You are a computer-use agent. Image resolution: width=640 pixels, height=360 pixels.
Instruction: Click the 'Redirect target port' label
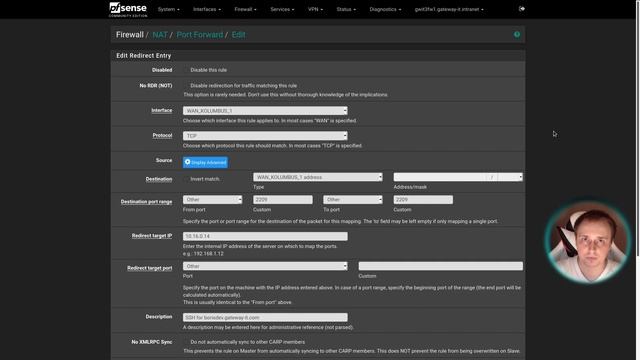[x=150, y=268]
